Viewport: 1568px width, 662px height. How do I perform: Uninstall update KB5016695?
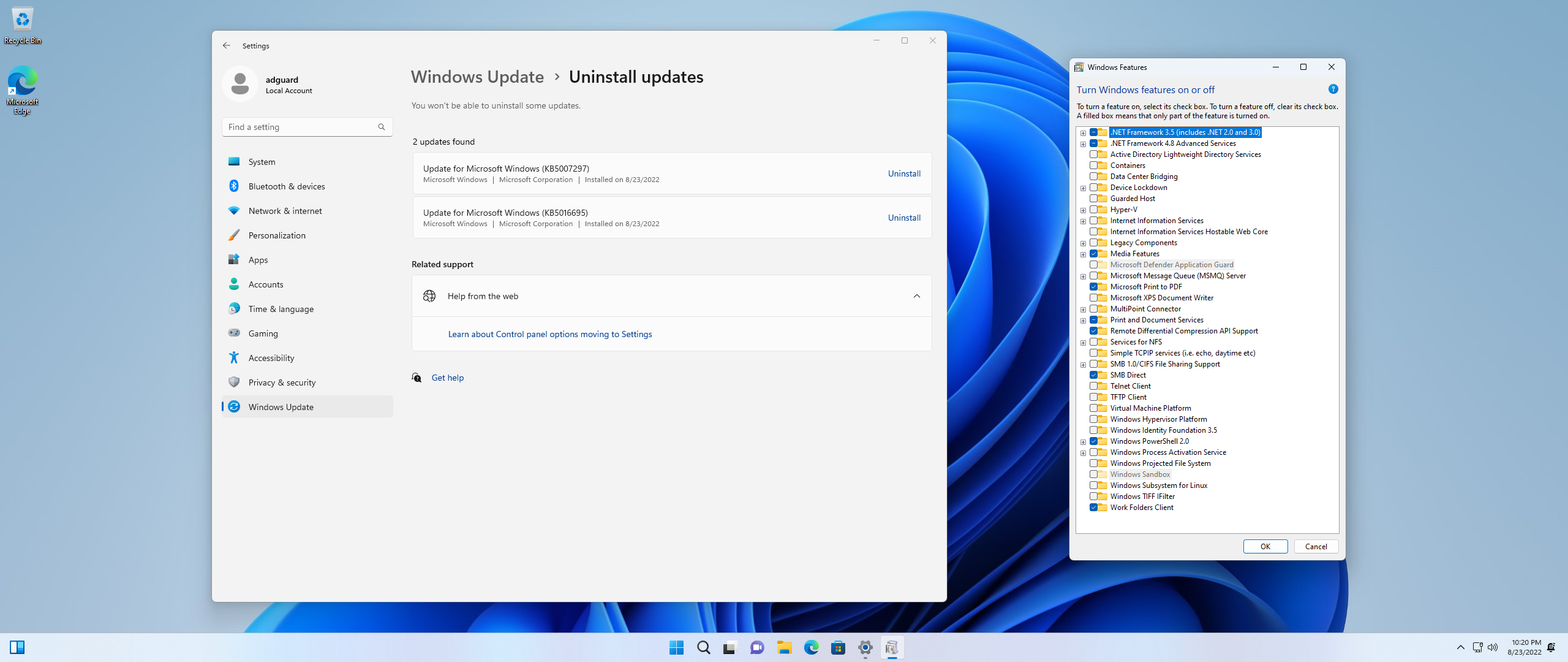pos(904,218)
